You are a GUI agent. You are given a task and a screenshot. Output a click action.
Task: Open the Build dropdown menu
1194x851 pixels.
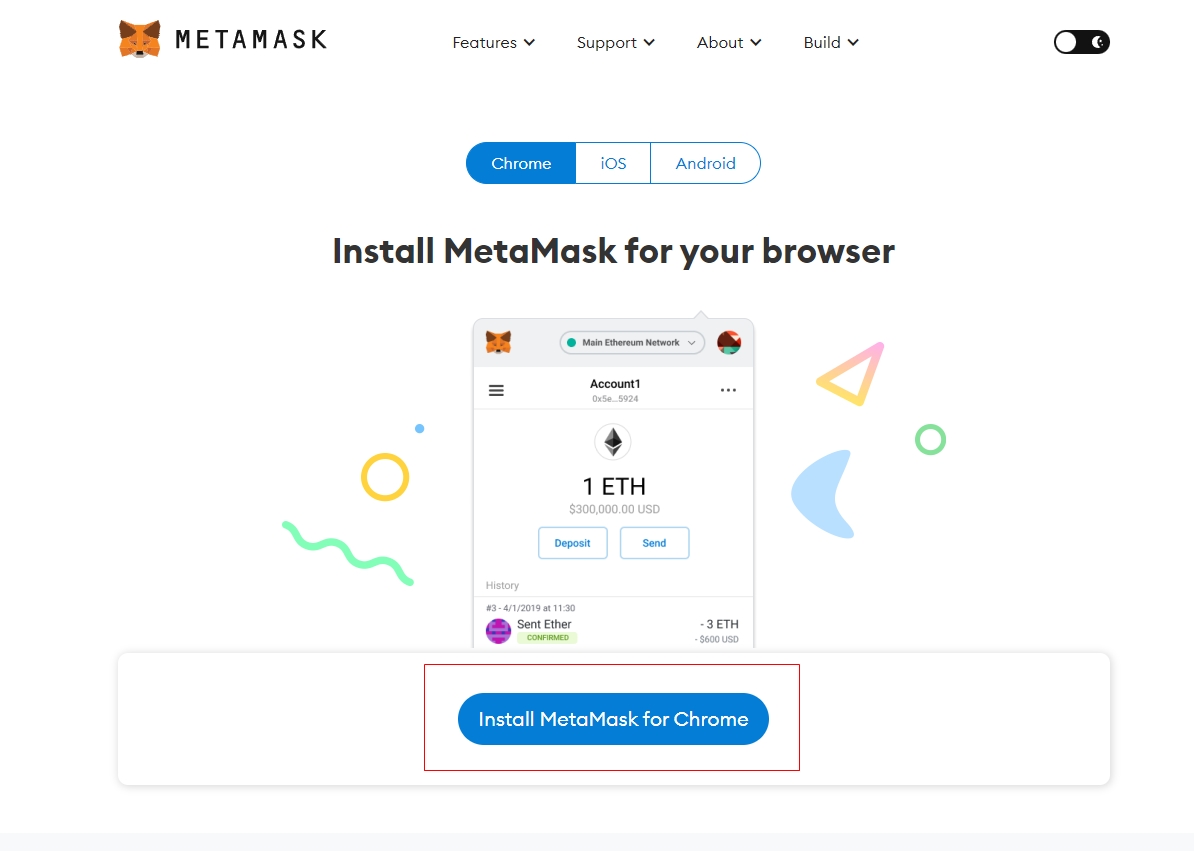pyautogui.click(x=831, y=43)
